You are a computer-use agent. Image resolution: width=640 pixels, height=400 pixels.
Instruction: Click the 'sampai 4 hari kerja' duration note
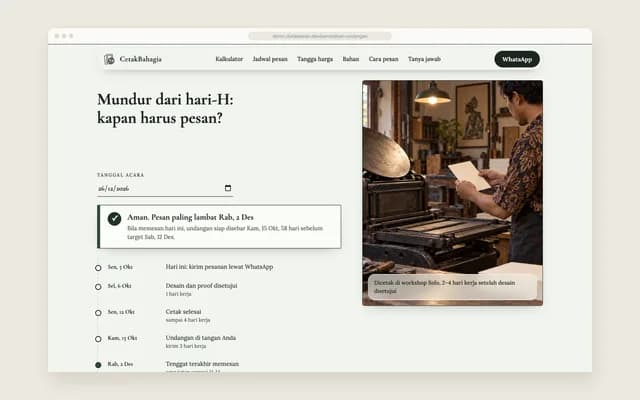click(188, 320)
